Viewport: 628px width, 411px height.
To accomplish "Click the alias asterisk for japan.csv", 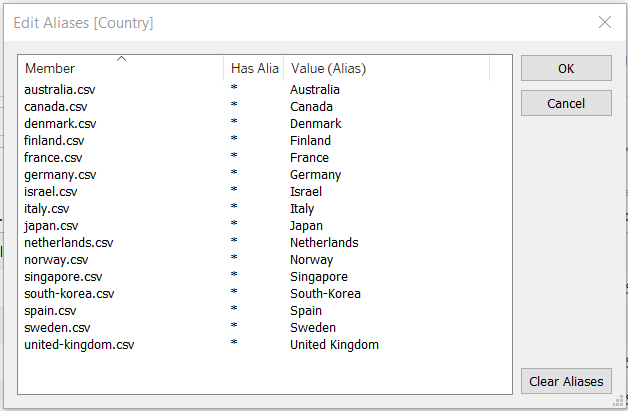I will click(x=234, y=226).
